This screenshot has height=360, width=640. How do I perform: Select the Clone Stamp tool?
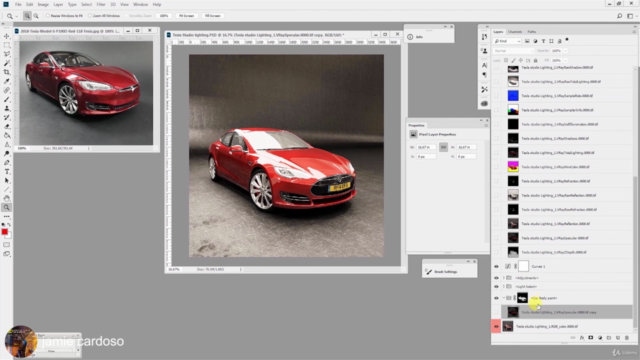pyautogui.click(x=7, y=108)
